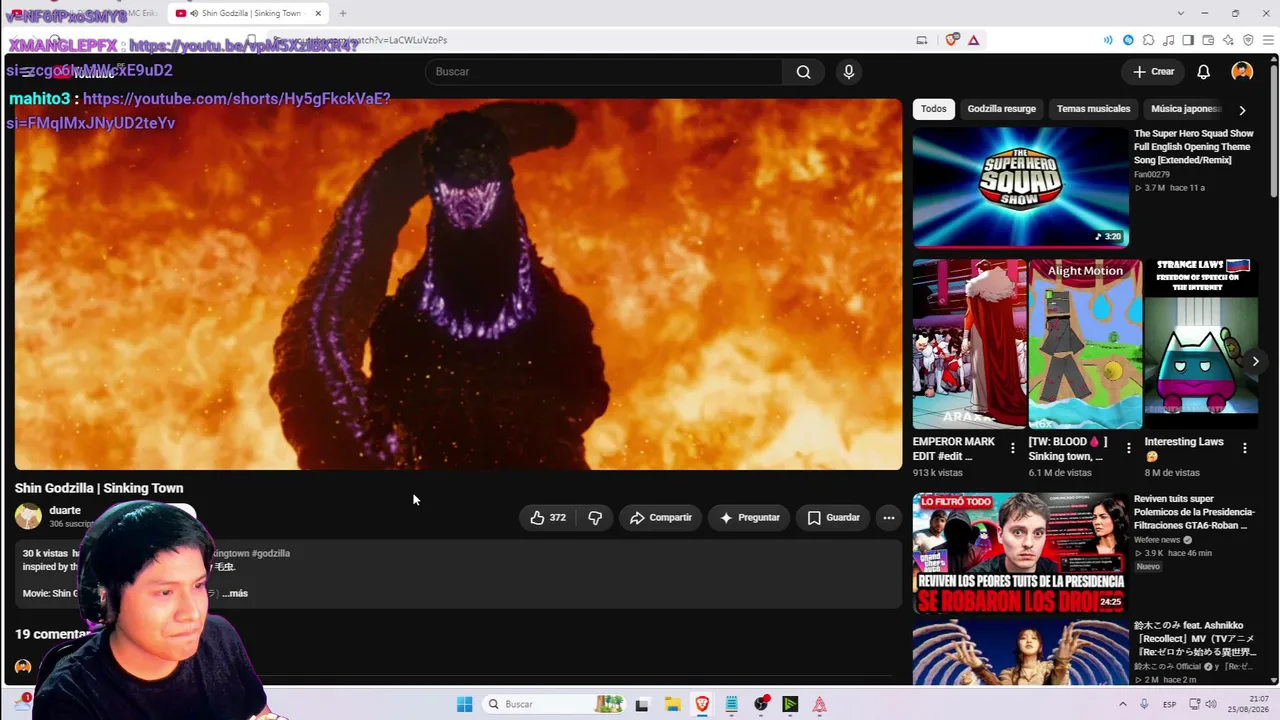Screen dimensions: 1280x720
Task: Open more actions for the video
Action: [x=888, y=518]
